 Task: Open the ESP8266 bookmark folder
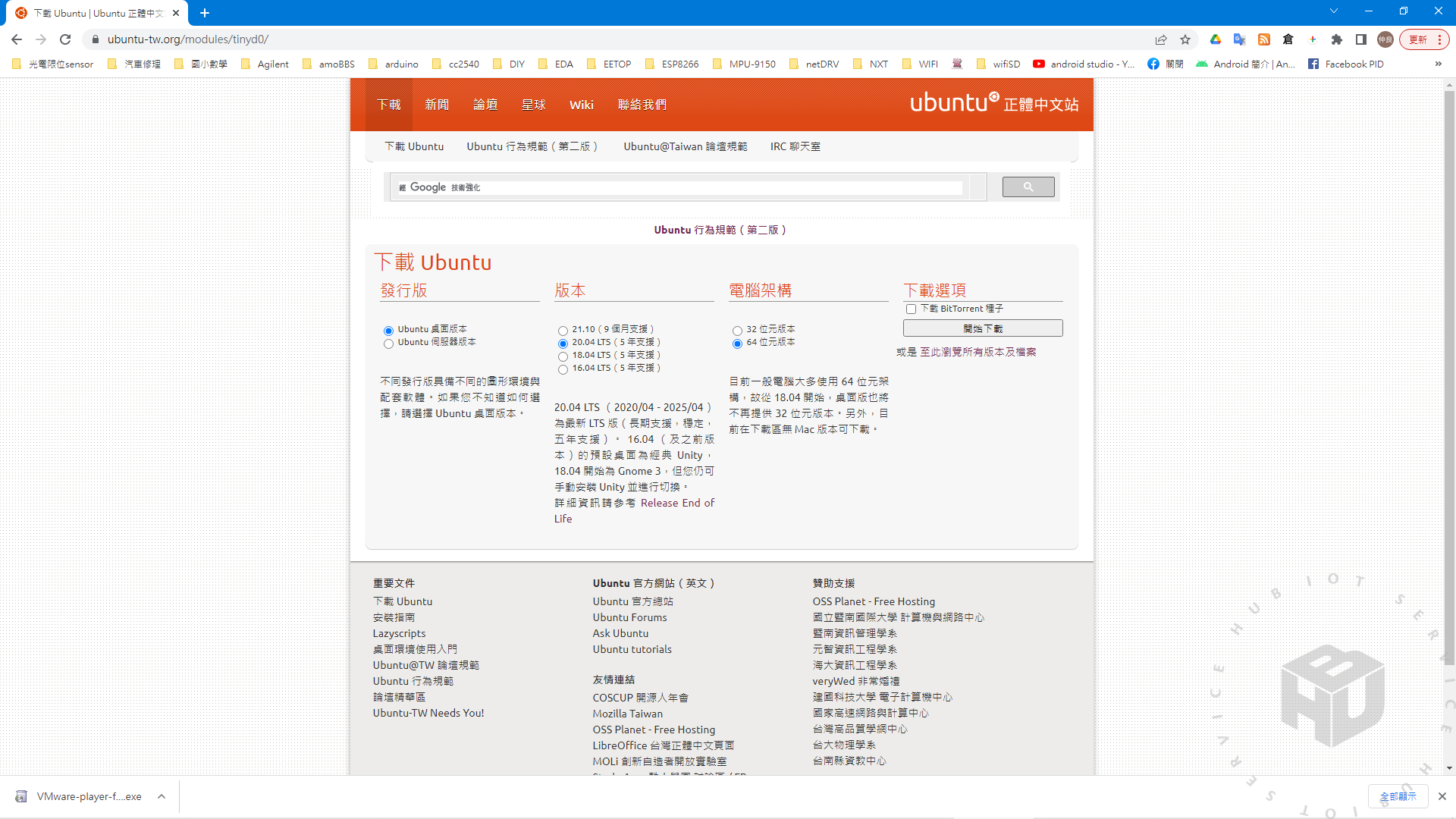672,64
